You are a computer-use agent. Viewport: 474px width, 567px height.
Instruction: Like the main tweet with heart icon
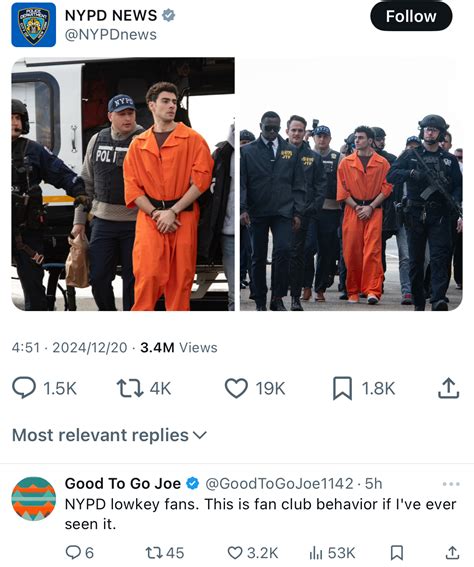[x=236, y=388]
